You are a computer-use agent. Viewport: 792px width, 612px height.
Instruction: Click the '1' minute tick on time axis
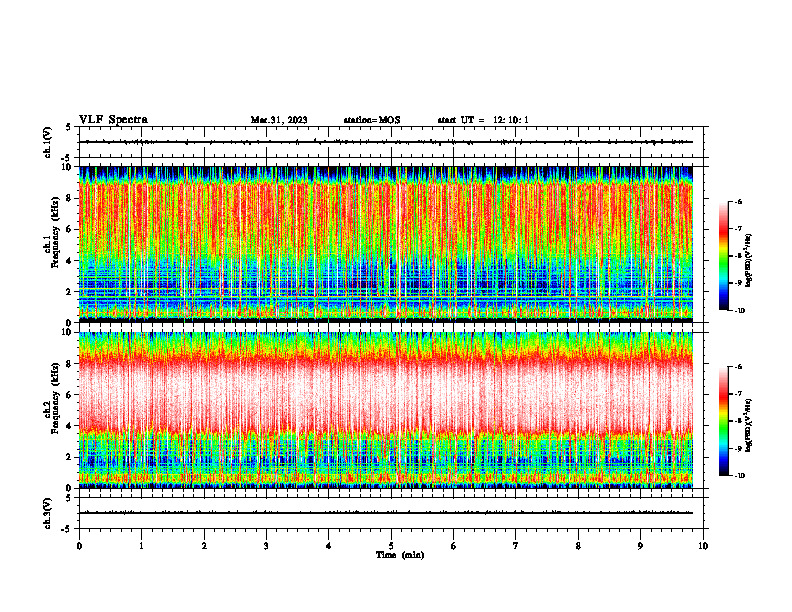coord(141,546)
